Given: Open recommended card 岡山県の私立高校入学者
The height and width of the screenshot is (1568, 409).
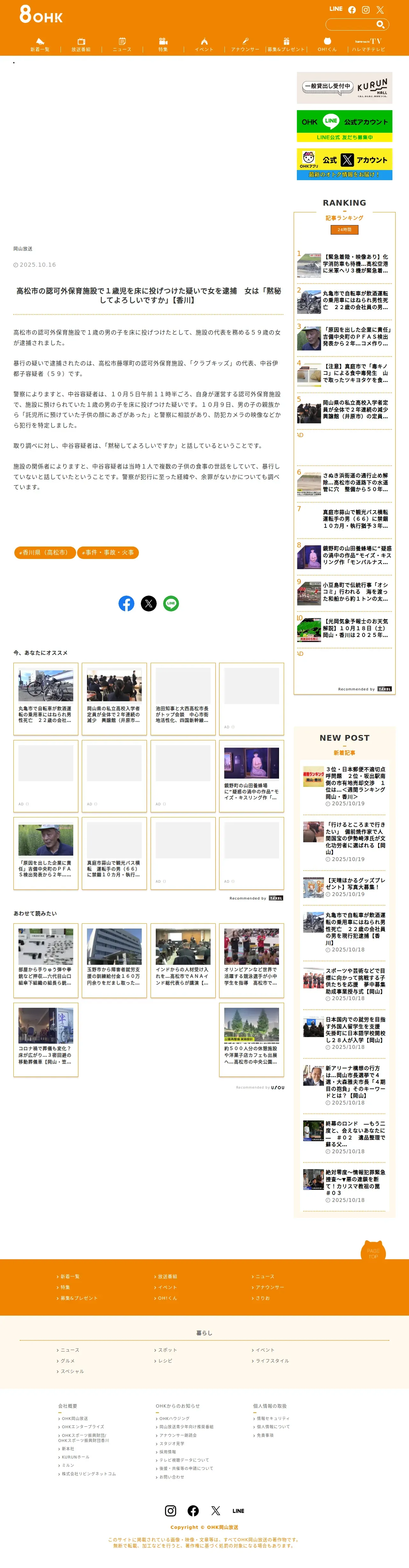Looking at the screenshot, I should pos(114,699).
